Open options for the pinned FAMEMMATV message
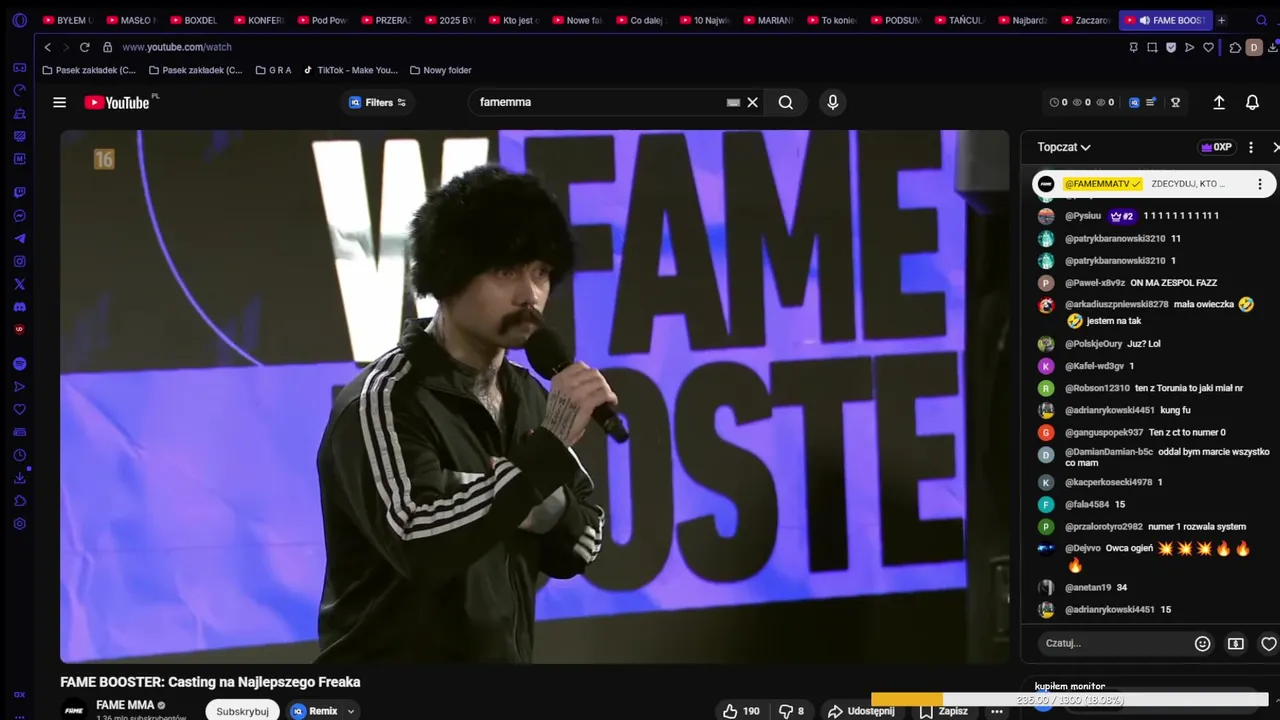This screenshot has width=1280, height=720. [x=1260, y=184]
